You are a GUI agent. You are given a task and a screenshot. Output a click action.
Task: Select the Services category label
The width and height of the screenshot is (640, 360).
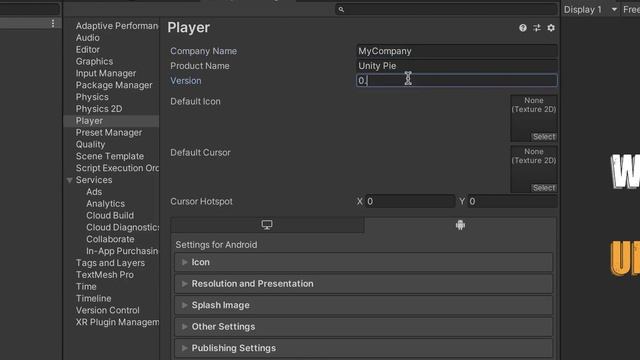coord(94,180)
